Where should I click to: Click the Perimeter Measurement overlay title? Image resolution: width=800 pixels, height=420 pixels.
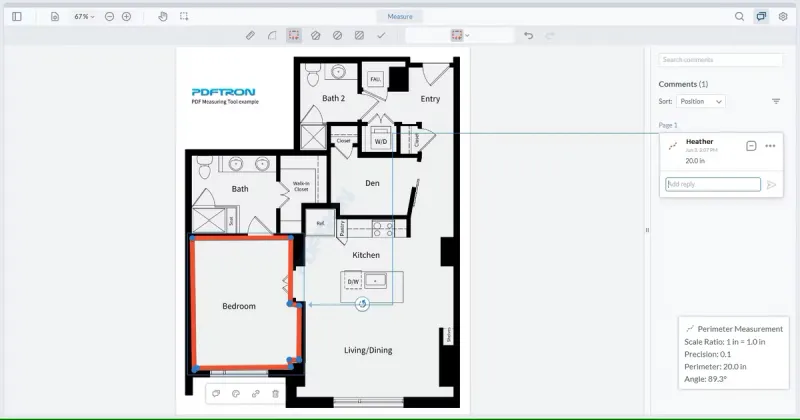point(740,329)
